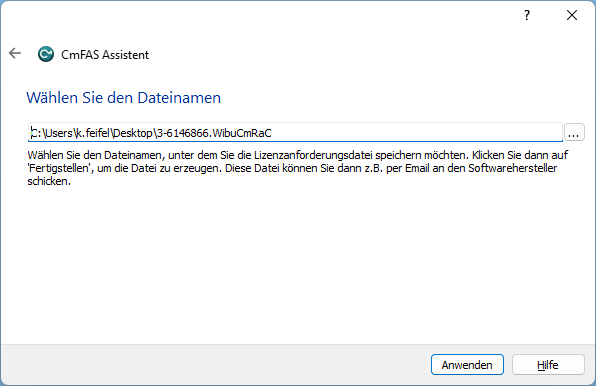596x386 pixels.
Task: Click into the file name path field
Action: (295, 133)
